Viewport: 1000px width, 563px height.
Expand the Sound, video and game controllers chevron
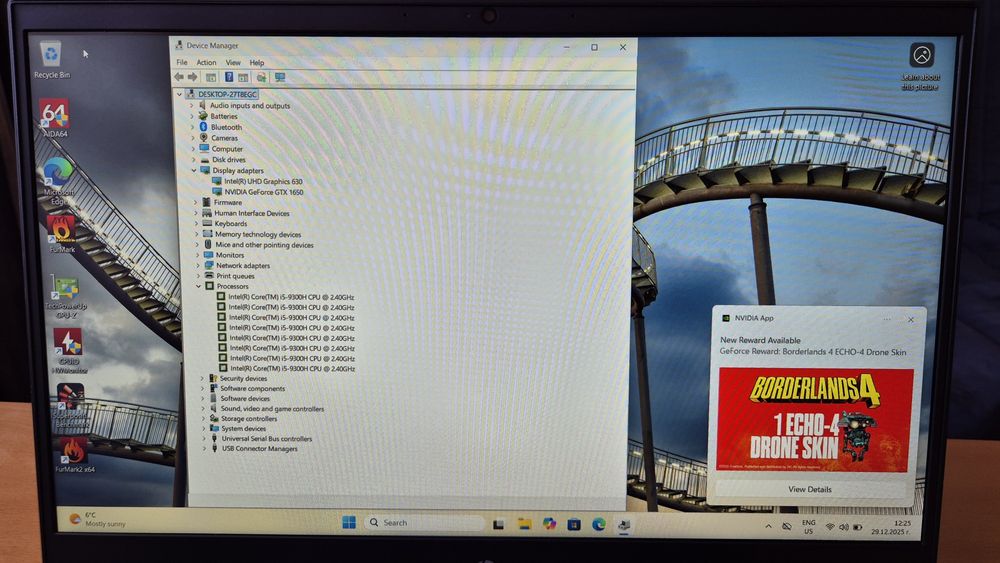click(x=203, y=409)
